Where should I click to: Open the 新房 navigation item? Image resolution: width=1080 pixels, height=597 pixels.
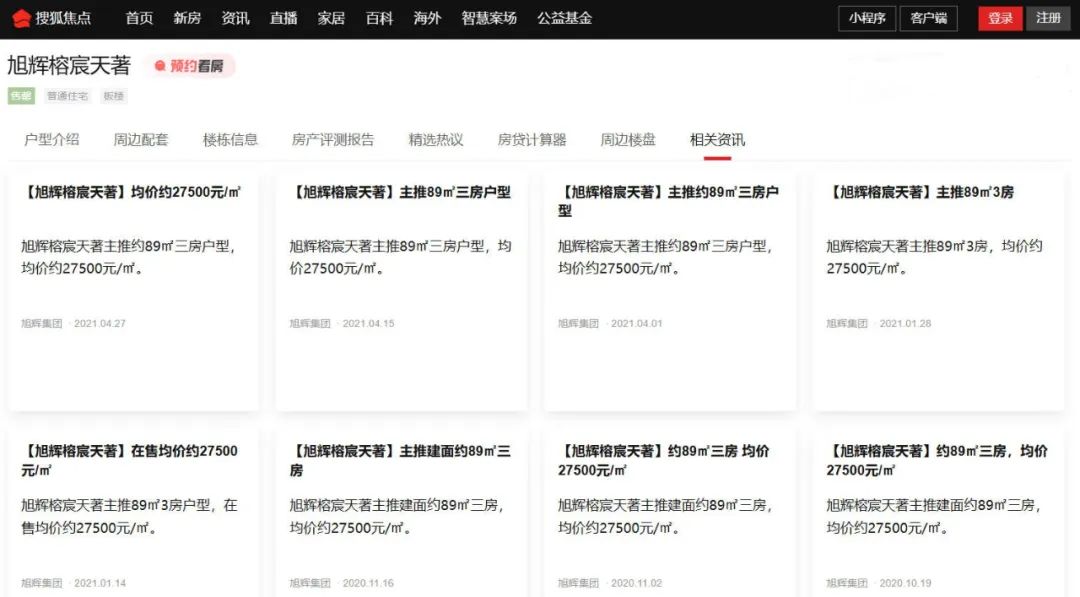[x=187, y=17]
